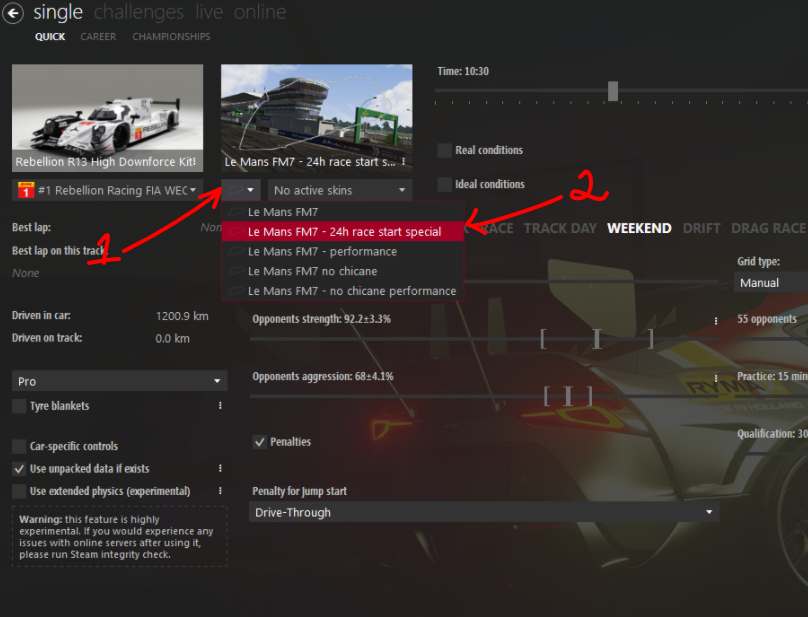
Task: Choose the Weekend mode
Action: (639, 228)
